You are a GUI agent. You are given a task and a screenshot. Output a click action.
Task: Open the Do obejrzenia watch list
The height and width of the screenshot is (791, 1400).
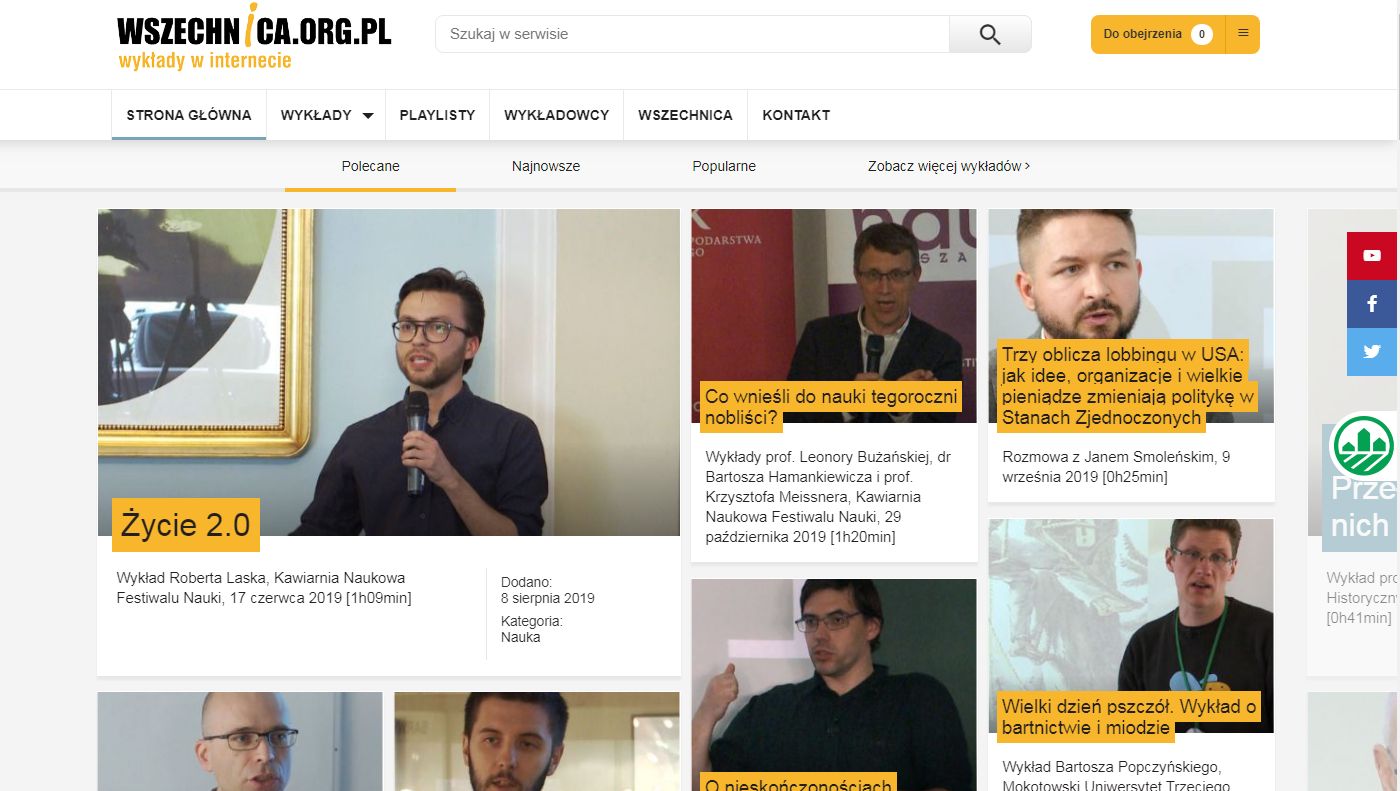tap(1158, 34)
